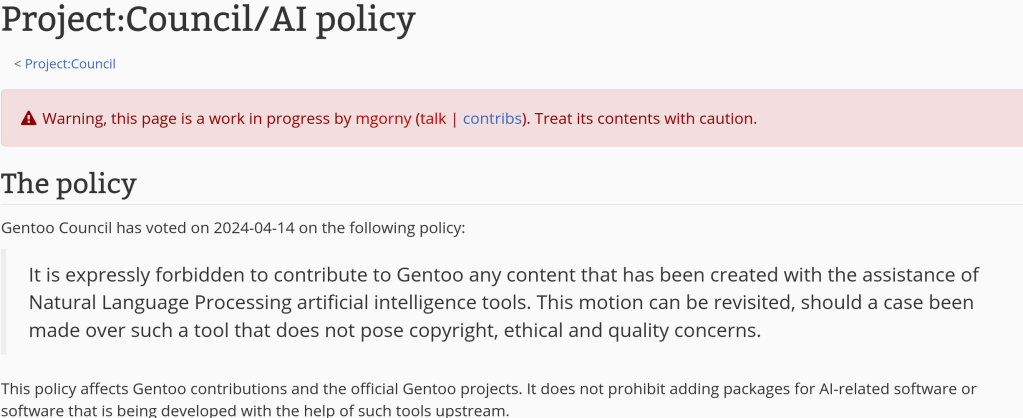1023x418 pixels.
Task: Click "work in progress" text in banner
Action: tap(270, 119)
